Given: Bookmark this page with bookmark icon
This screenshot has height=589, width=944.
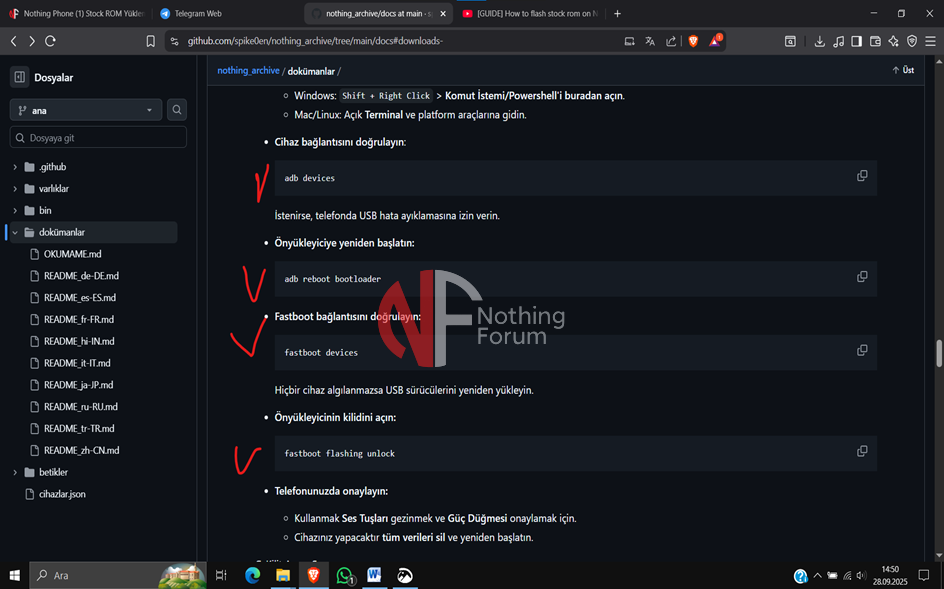Looking at the screenshot, I should [151, 41].
